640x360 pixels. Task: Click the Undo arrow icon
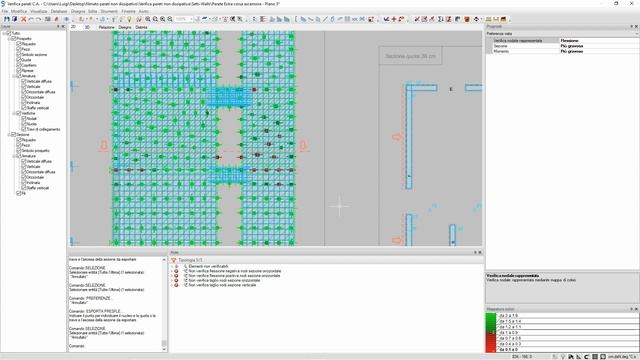point(31,19)
